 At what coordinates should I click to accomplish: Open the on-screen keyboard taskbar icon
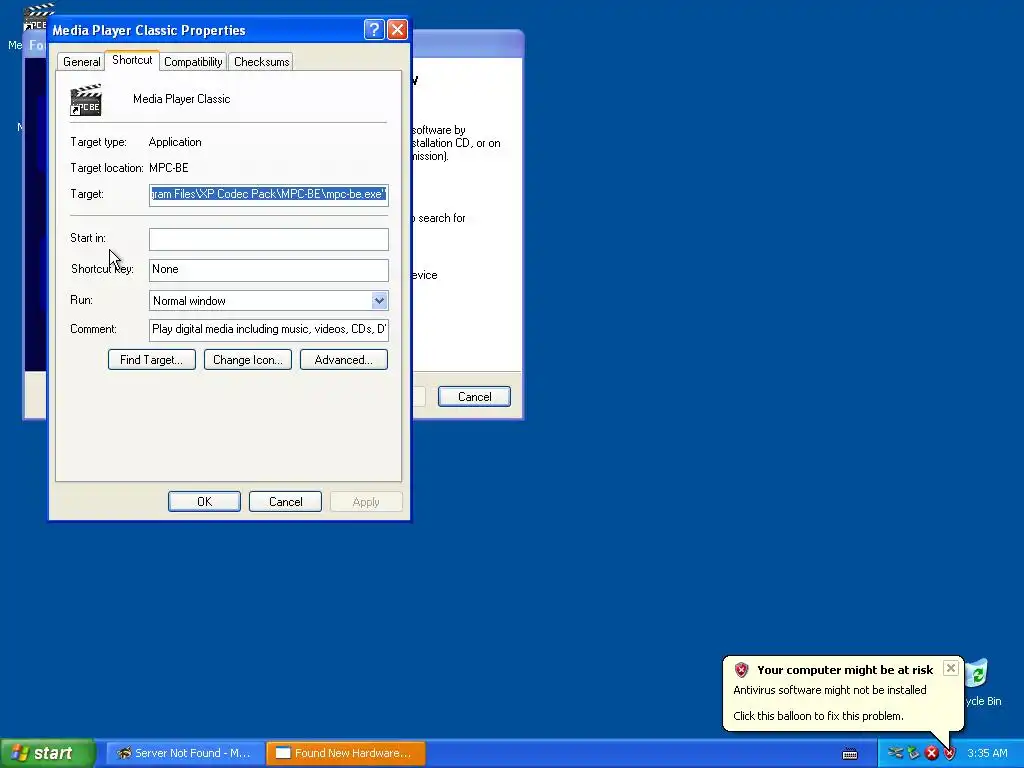850,754
